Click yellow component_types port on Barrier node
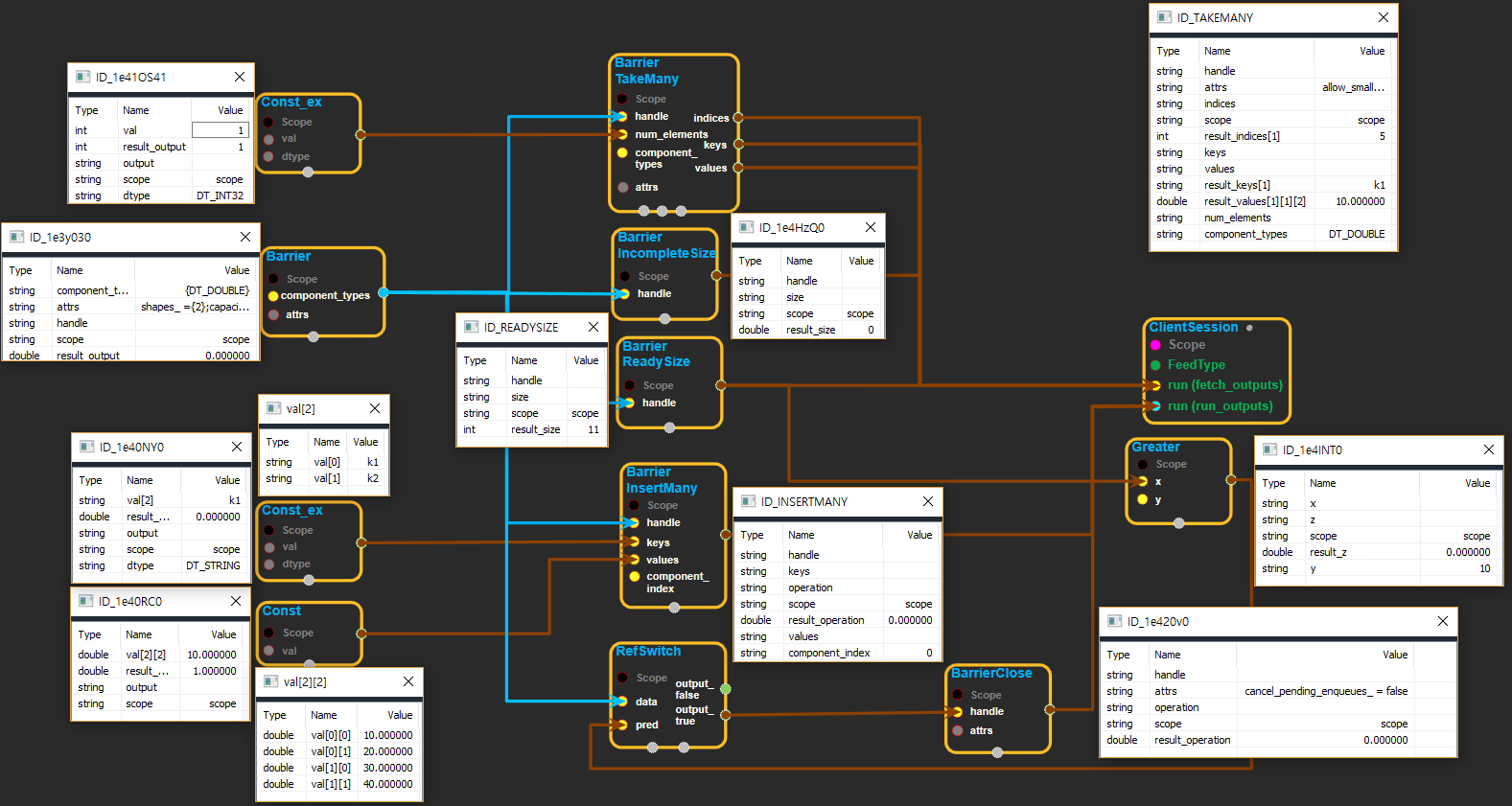Image resolution: width=1512 pixels, height=806 pixels. [273, 296]
